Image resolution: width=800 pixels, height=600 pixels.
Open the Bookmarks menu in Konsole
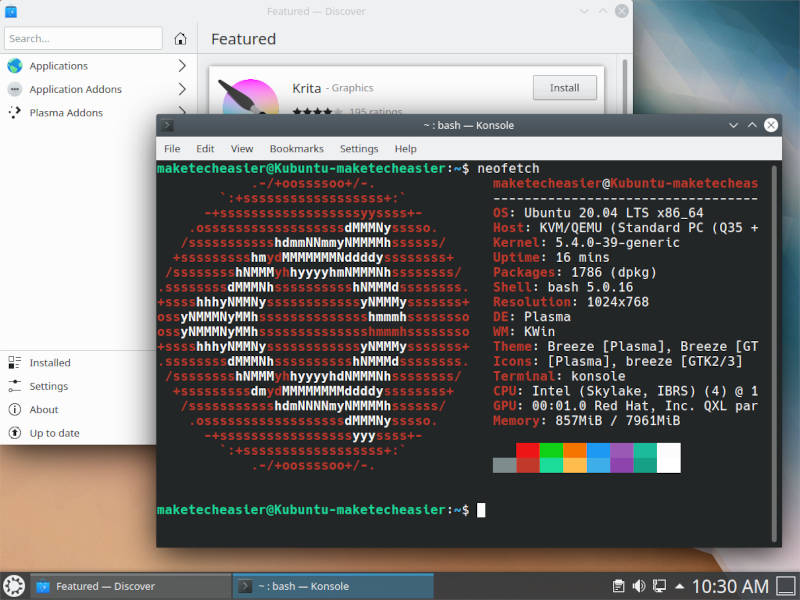(x=296, y=148)
